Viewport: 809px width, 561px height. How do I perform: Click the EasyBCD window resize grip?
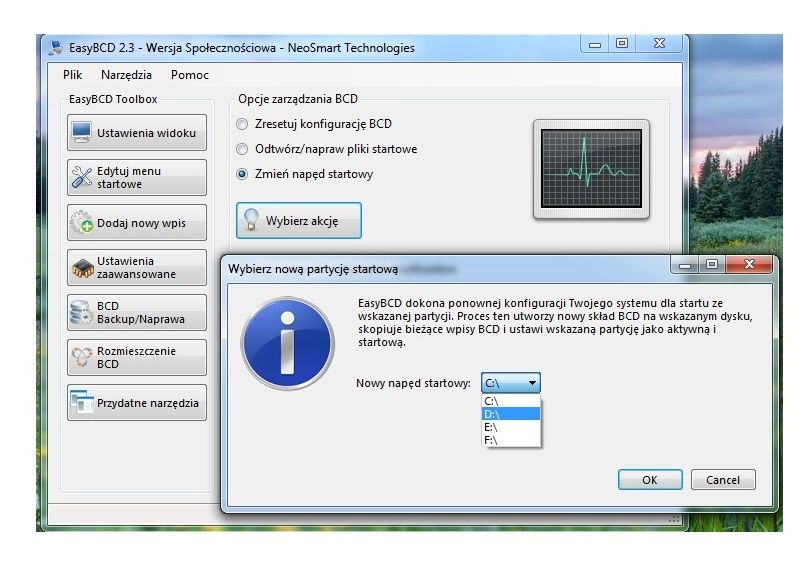tap(674, 519)
